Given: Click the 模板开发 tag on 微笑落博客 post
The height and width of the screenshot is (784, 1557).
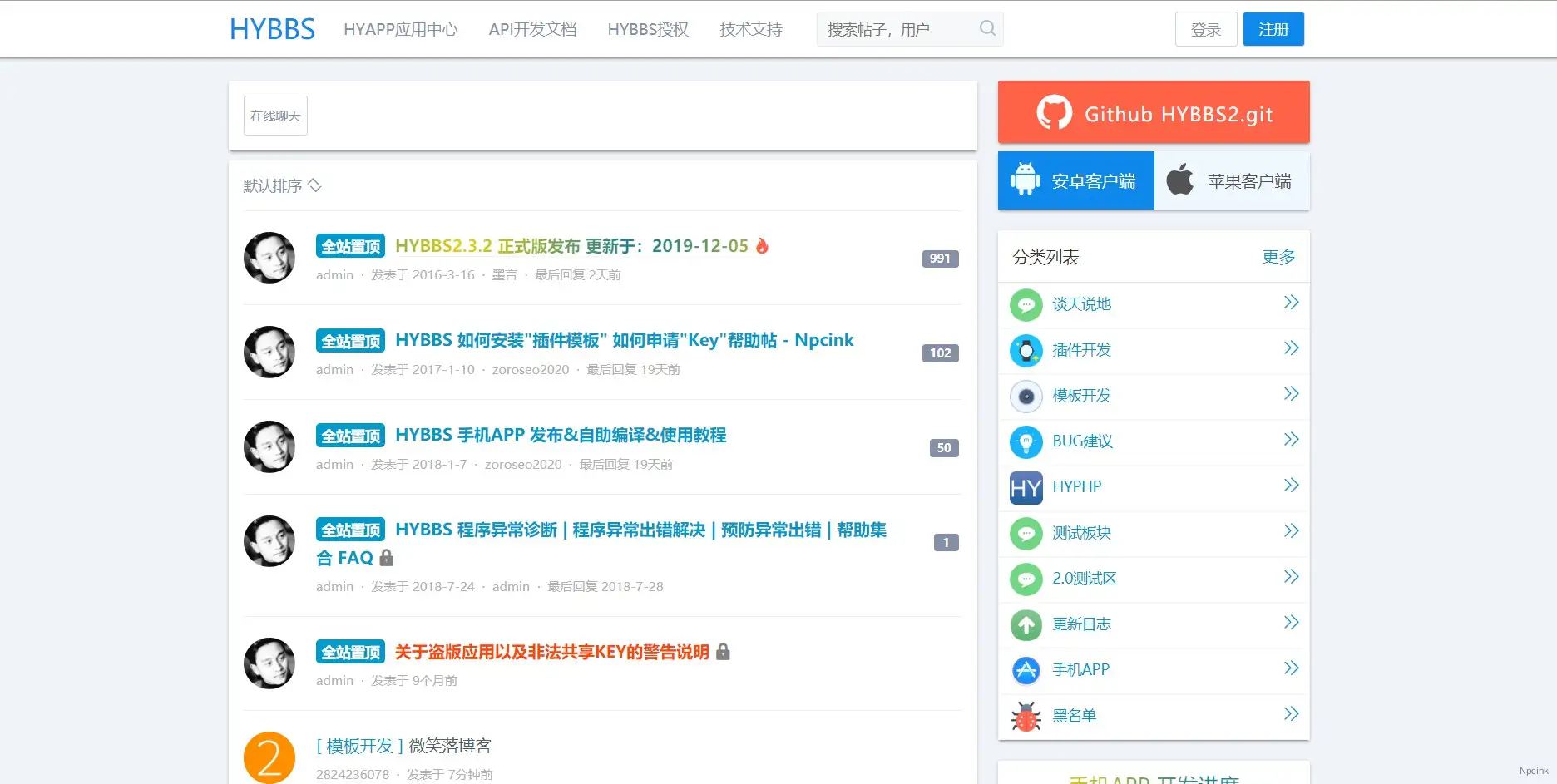Looking at the screenshot, I should pos(359,746).
